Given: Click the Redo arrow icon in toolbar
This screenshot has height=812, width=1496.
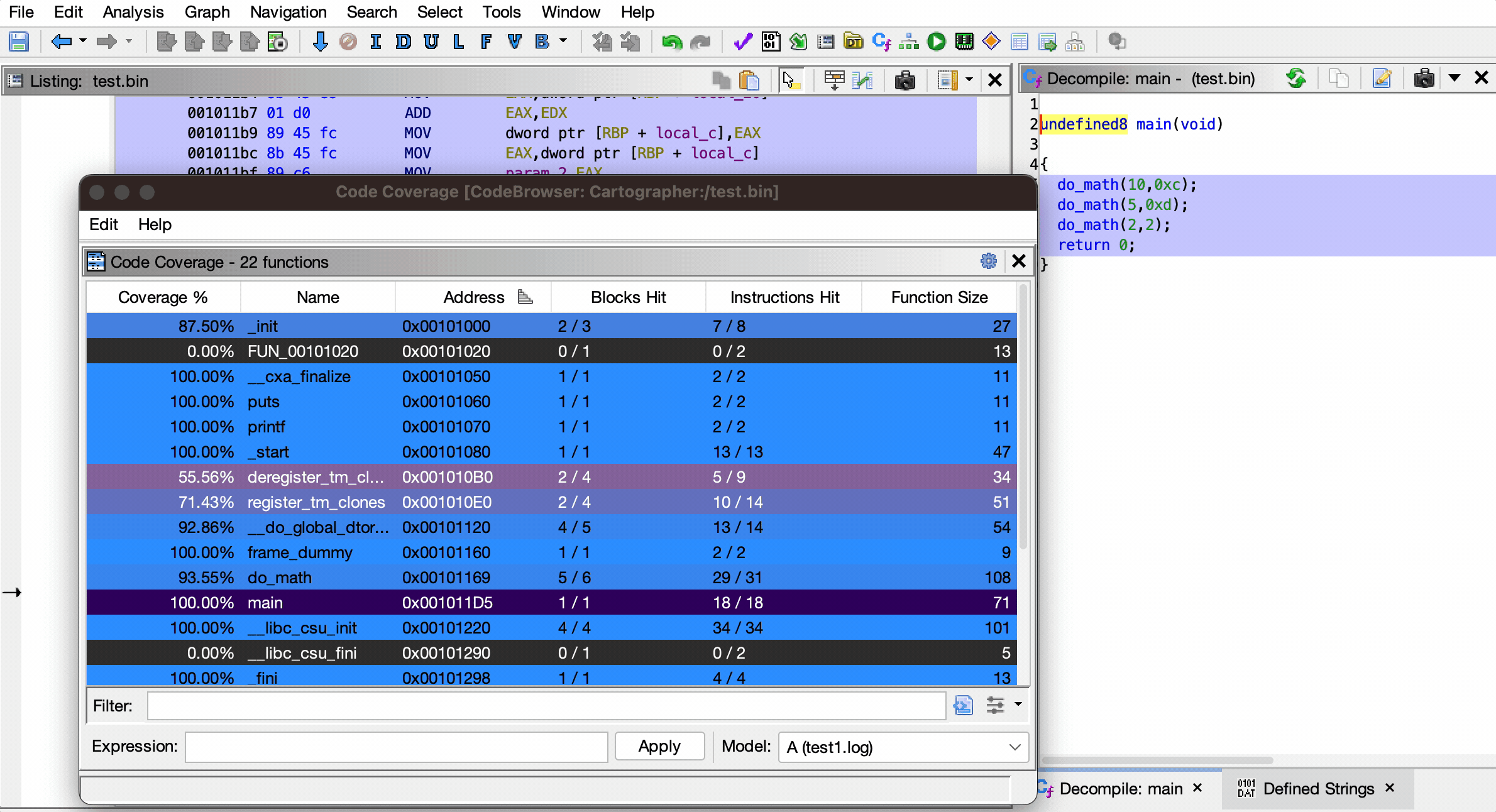Looking at the screenshot, I should tap(700, 41).
